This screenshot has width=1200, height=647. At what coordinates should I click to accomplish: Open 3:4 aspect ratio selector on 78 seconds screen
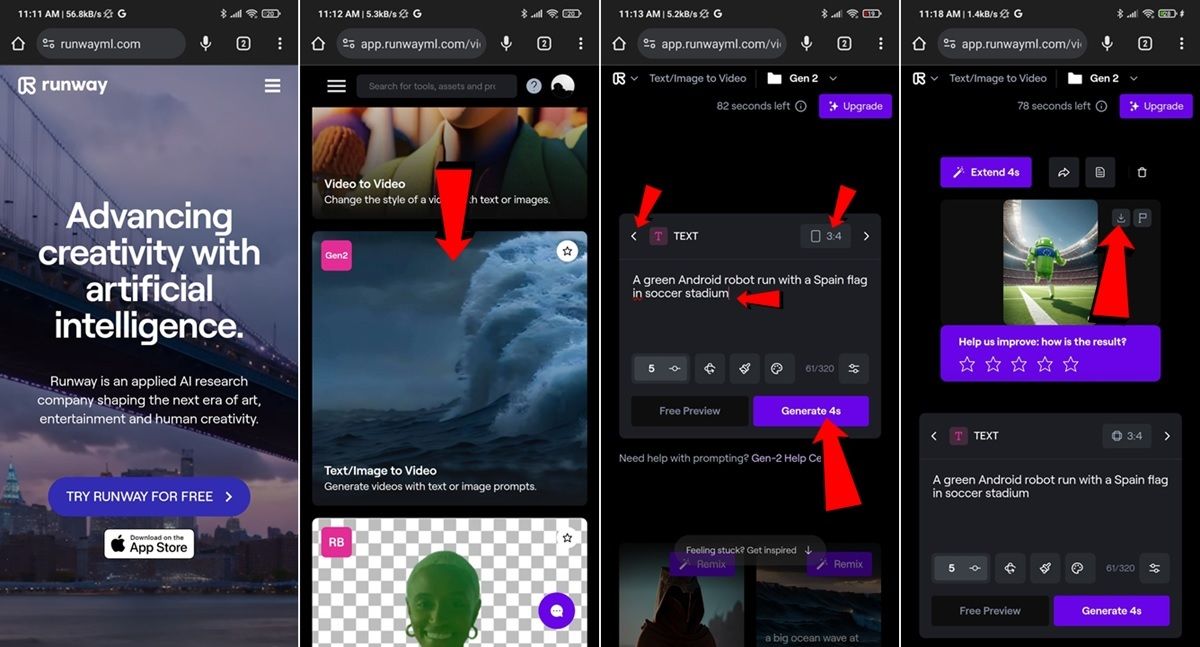[1127, 436]
